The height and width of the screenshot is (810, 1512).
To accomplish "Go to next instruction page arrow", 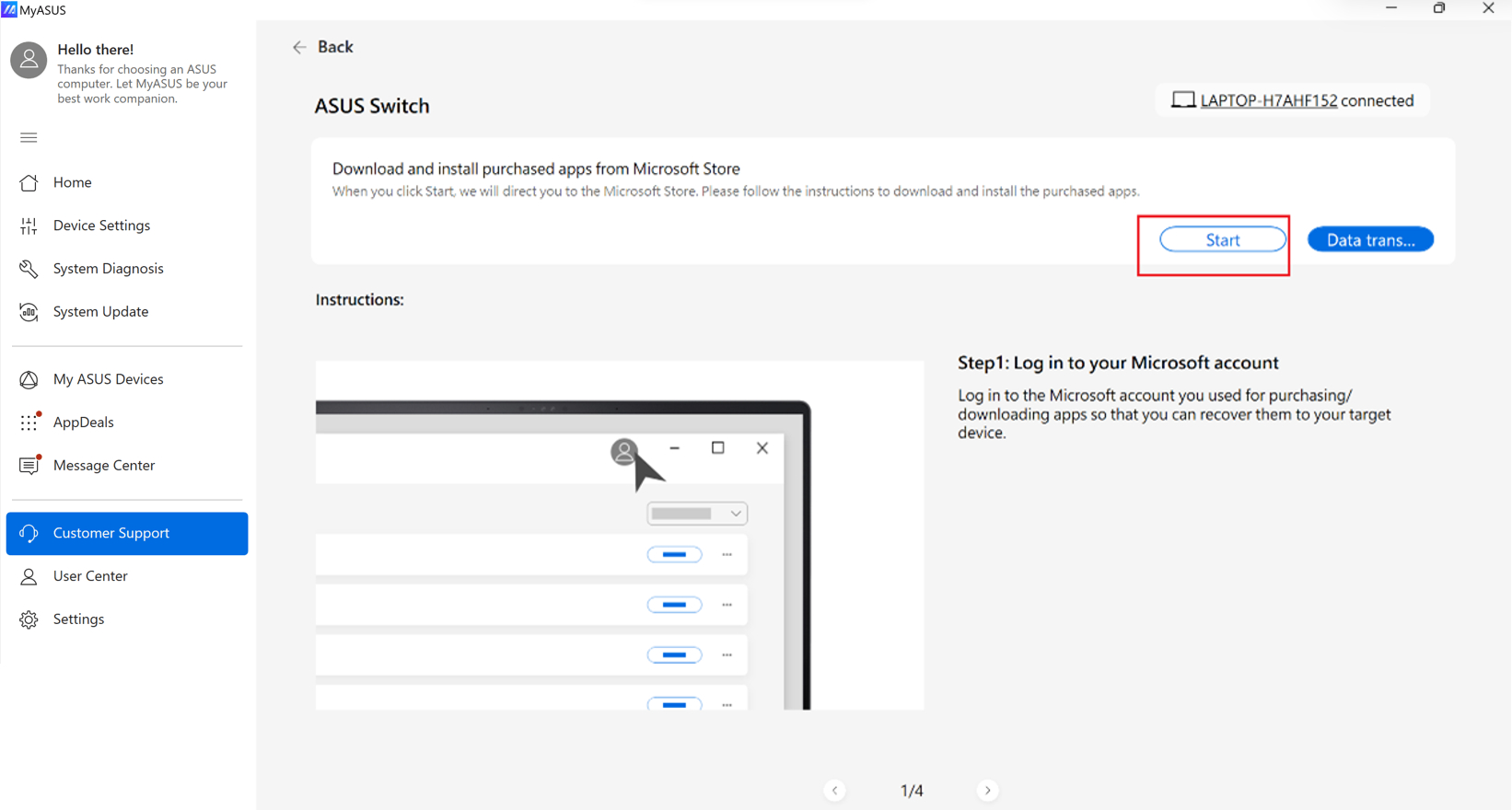I will pos(987,791).
